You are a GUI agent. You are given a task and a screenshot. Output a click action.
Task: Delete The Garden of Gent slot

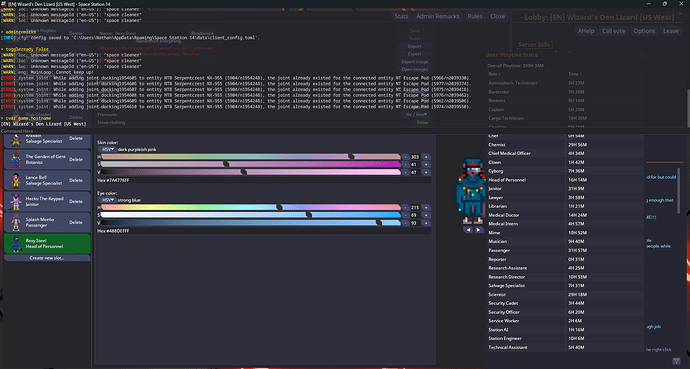pos(76,159)
